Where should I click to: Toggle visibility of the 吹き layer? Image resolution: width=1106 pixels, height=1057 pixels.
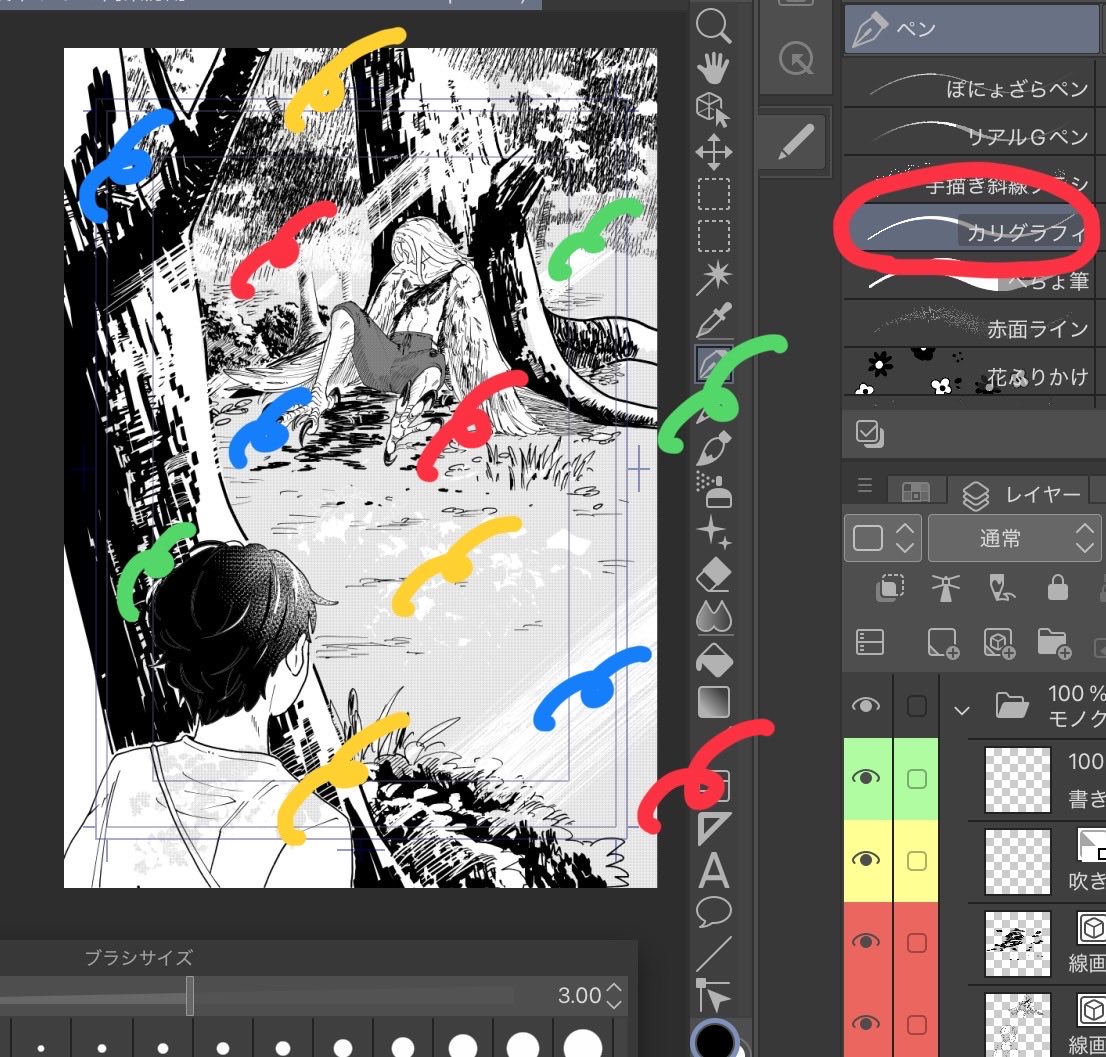coord(866,860)
